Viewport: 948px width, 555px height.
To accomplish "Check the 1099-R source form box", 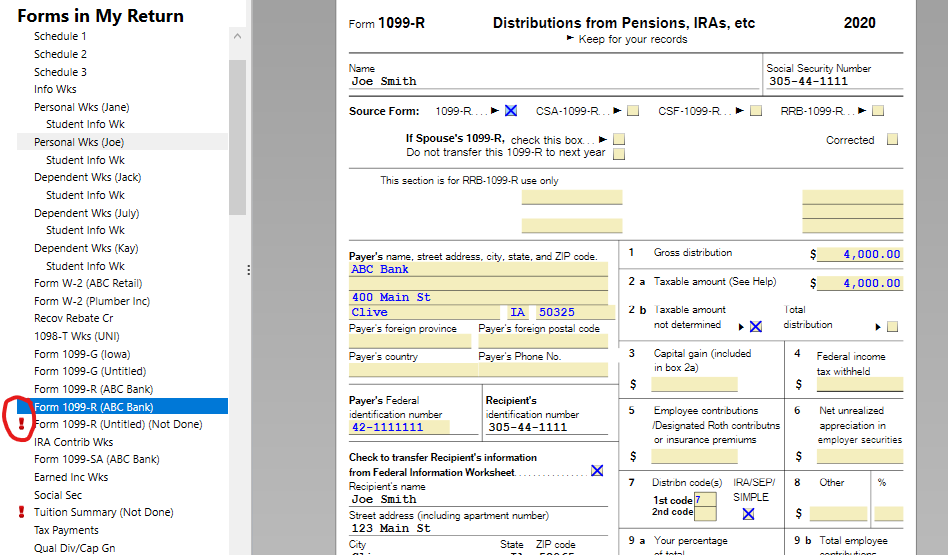I will point(511,111).
